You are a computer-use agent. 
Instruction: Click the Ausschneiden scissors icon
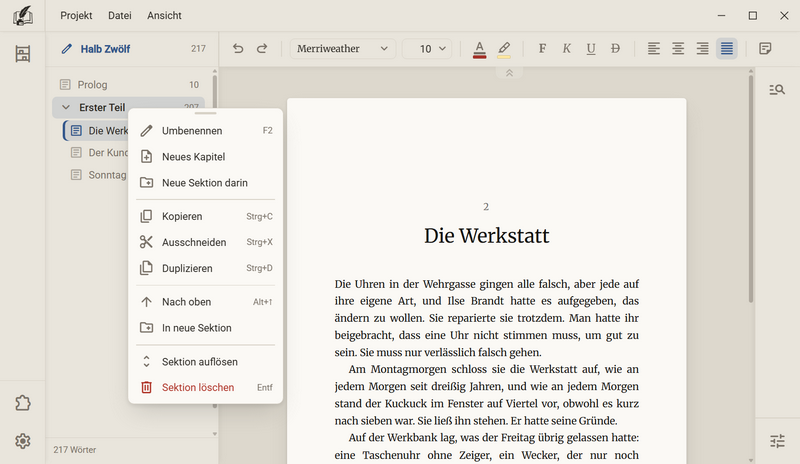point(146,242)
